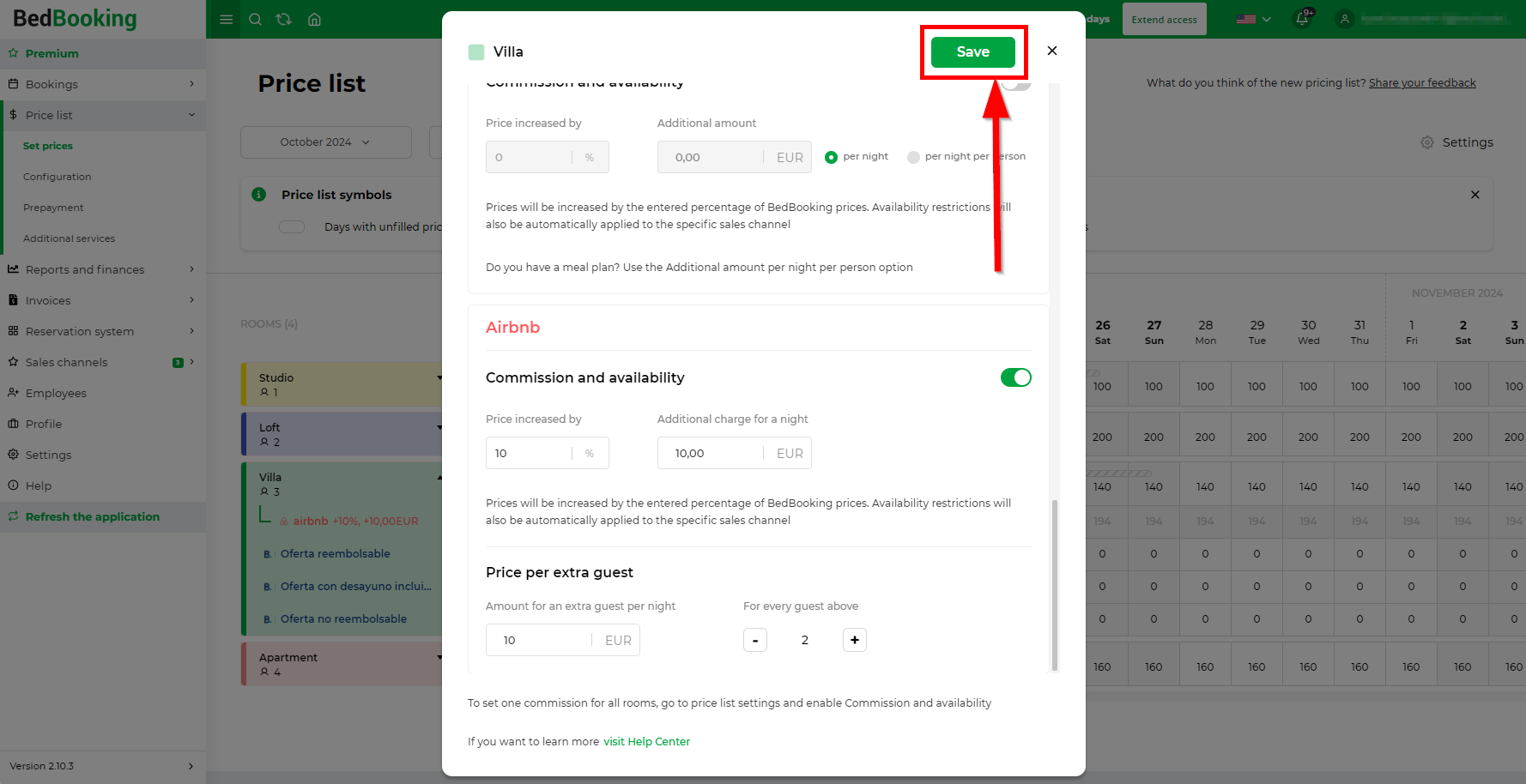The width and height of the screenshot is (1526, 784).
Task: Open the October 2024 month dropdown
Action: [326, 142]
